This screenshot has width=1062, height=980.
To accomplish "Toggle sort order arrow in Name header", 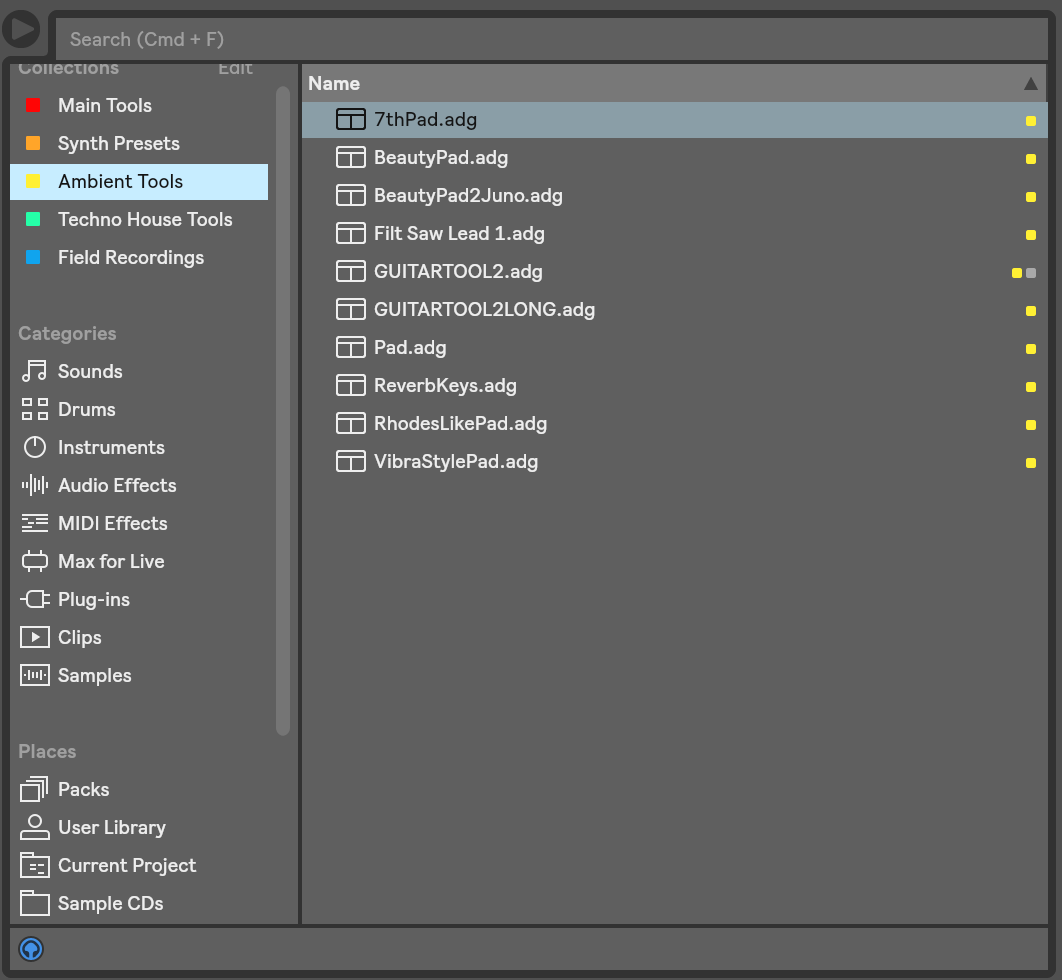I will 1030,84.
